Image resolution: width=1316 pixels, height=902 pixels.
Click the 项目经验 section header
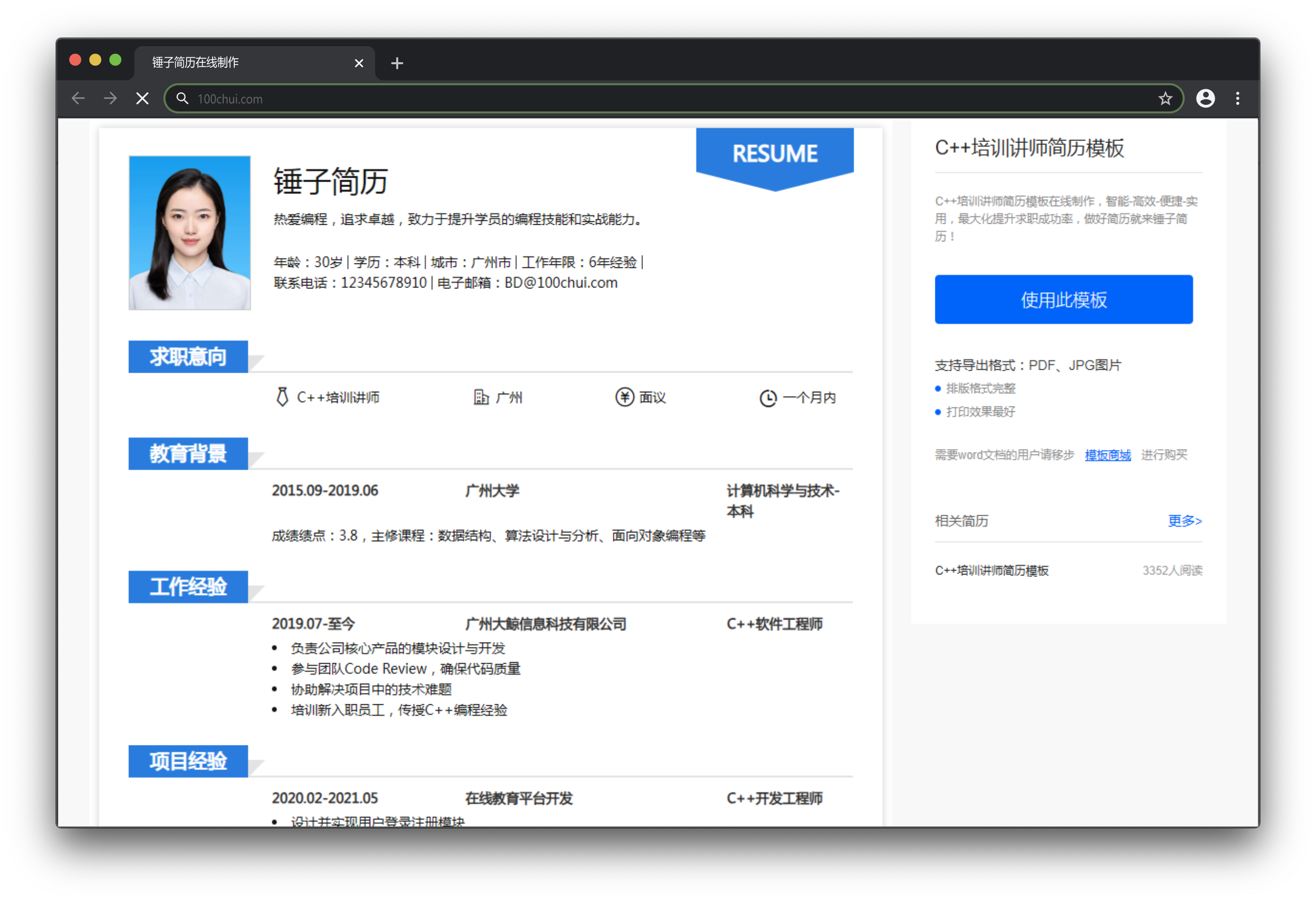click(x=188, y=761)
